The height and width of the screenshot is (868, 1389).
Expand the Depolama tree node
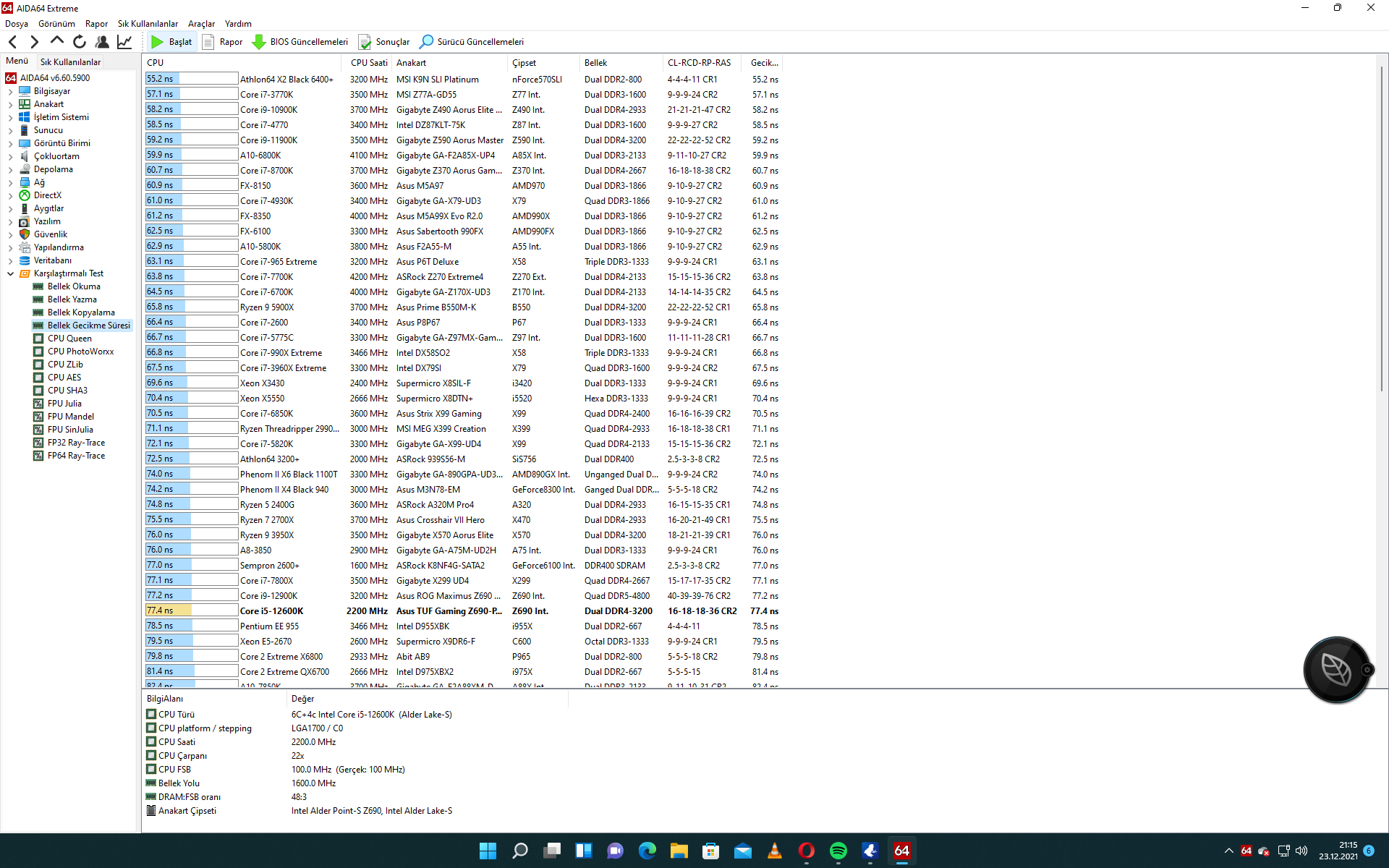(10, 170)
